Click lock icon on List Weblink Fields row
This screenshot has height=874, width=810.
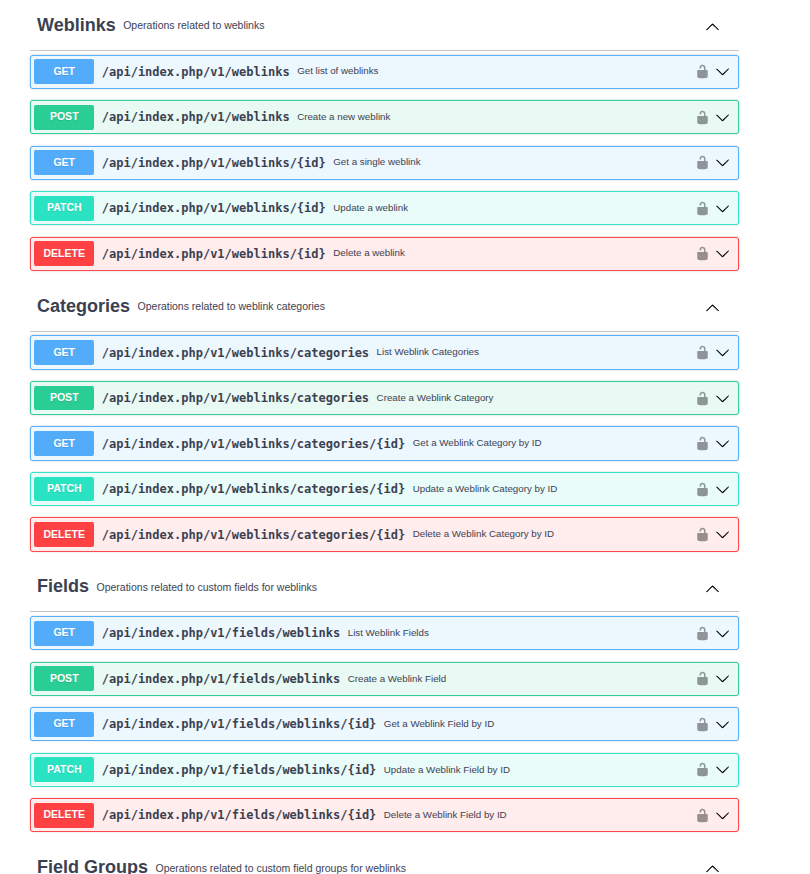[x=702, y=634]
